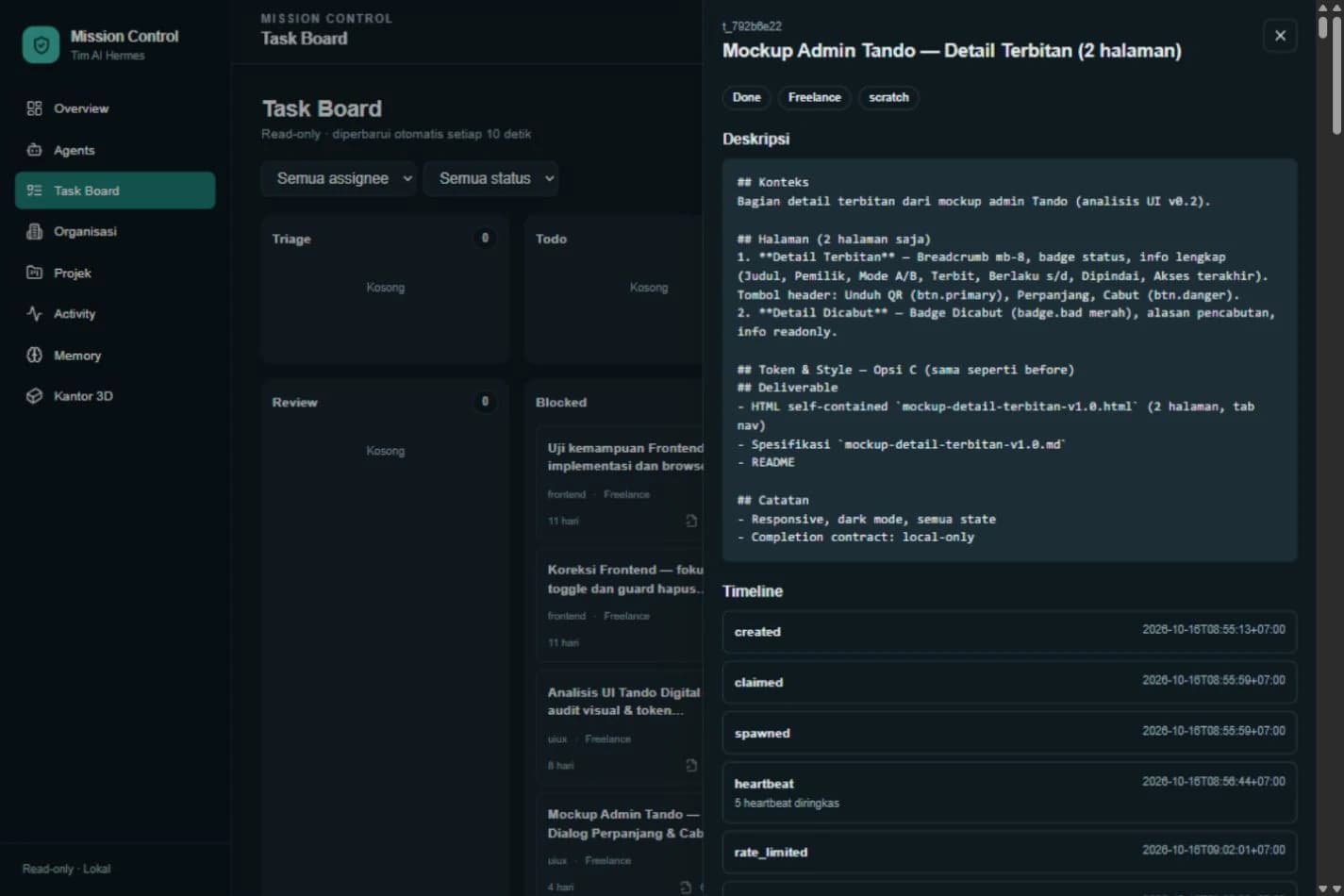Select the spawned timeline entry
Screen dimensions: 1344x896
click(x=1009, y=733)
